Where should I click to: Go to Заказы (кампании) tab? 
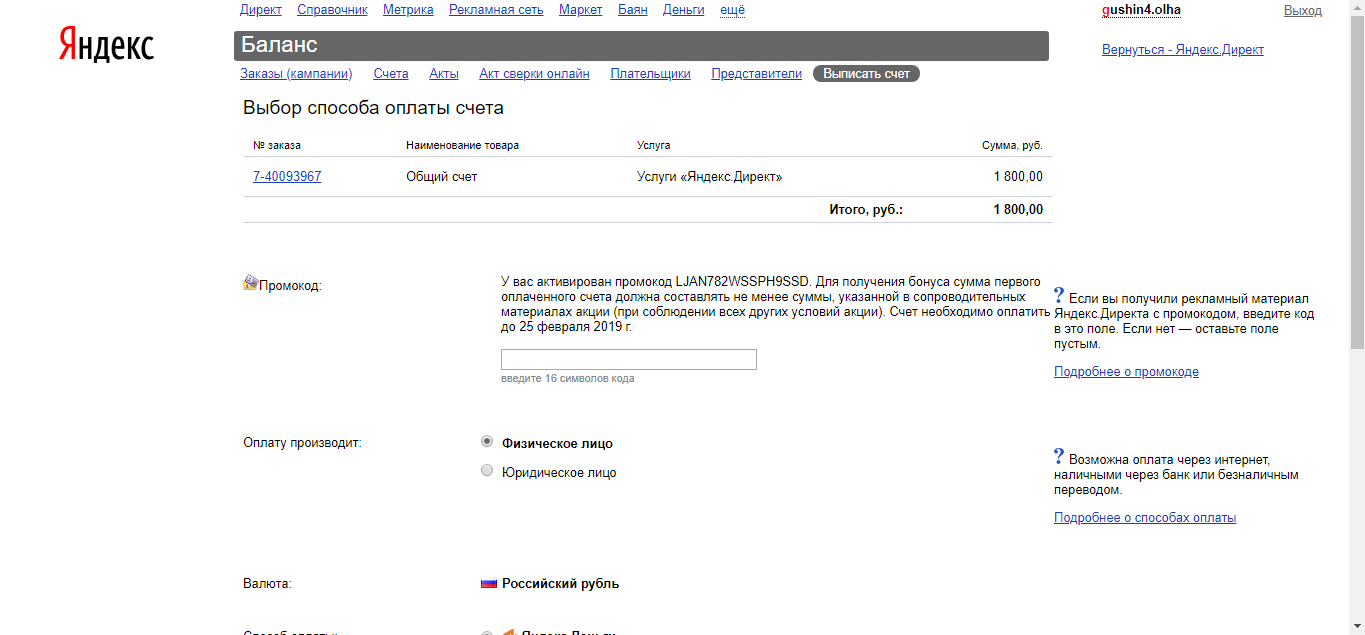click(x=296, y=74)
